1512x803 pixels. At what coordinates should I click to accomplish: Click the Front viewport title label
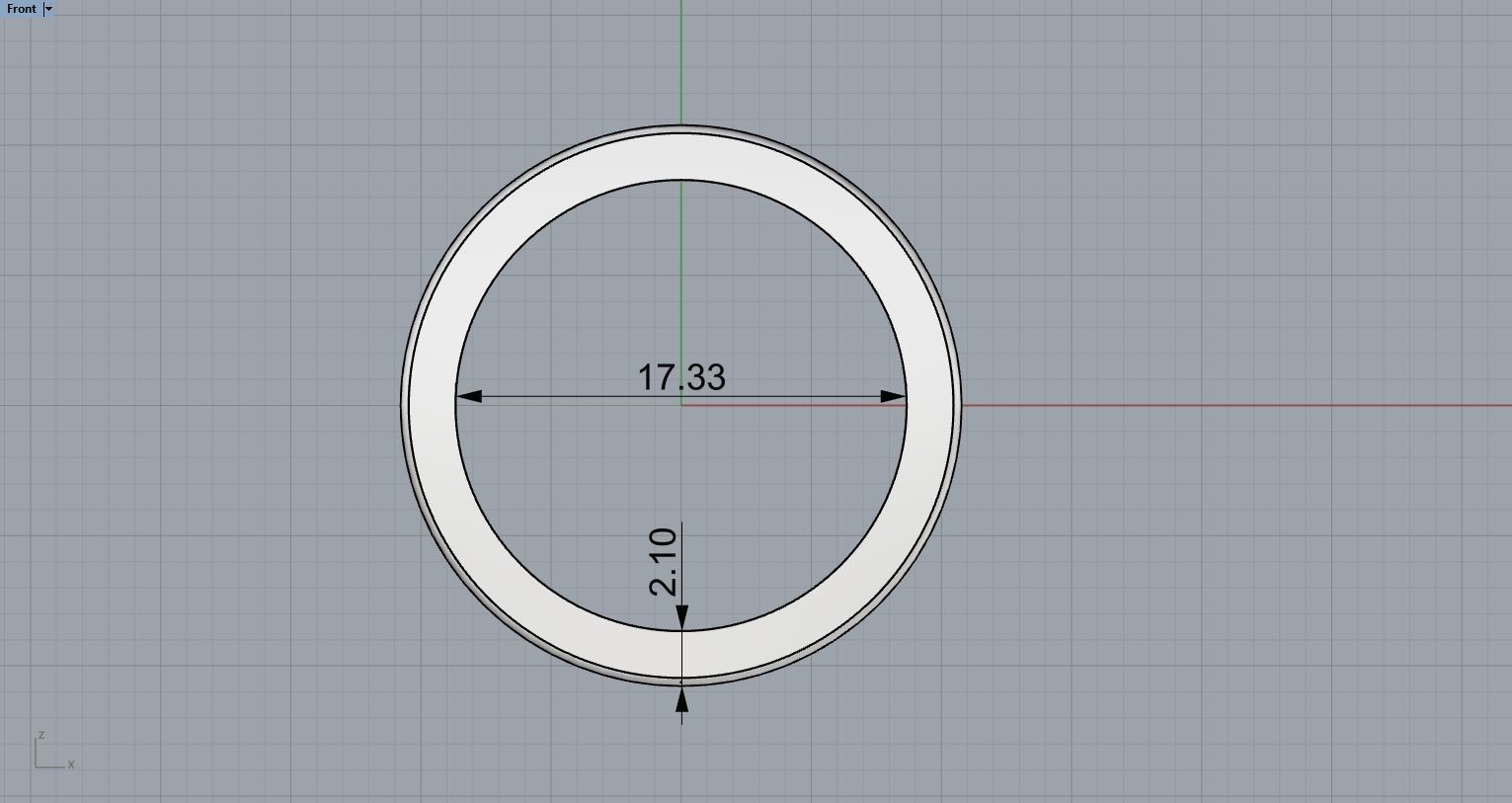(21, 9)
